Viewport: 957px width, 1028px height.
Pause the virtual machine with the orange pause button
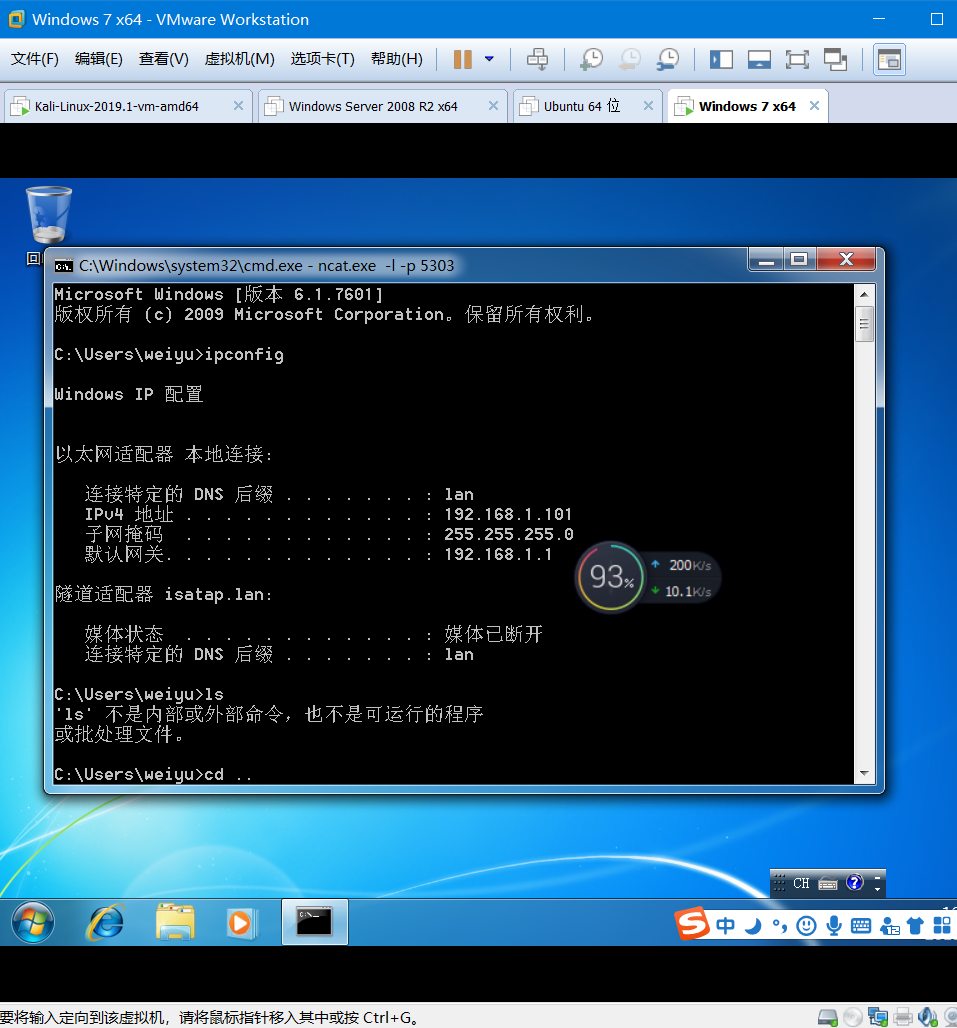(x=462, y=59)
